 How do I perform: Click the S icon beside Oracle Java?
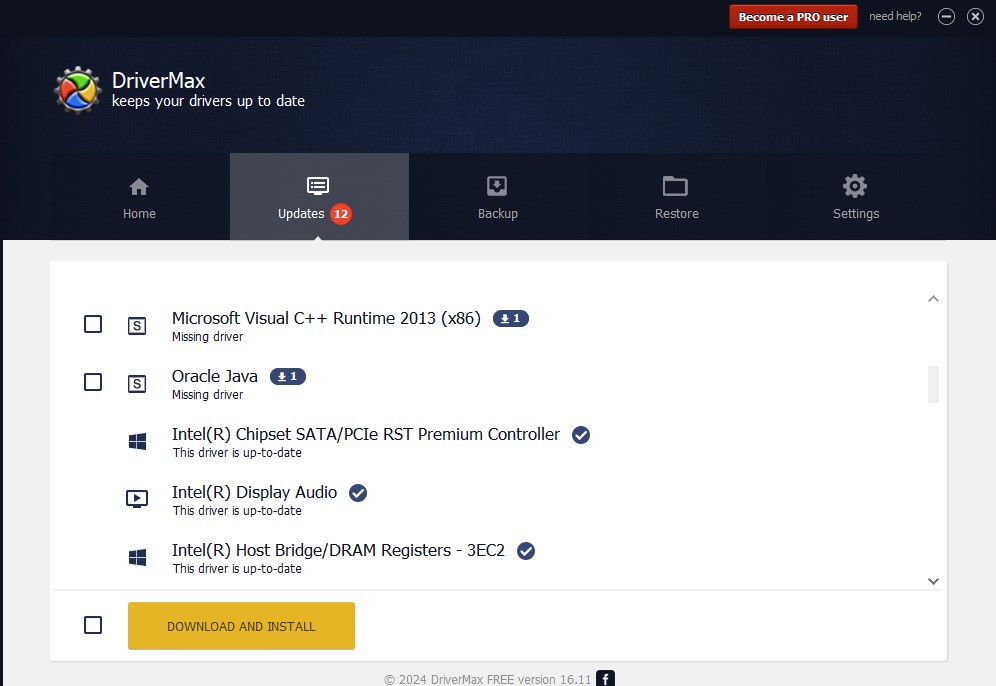click(x=137, y=384)
